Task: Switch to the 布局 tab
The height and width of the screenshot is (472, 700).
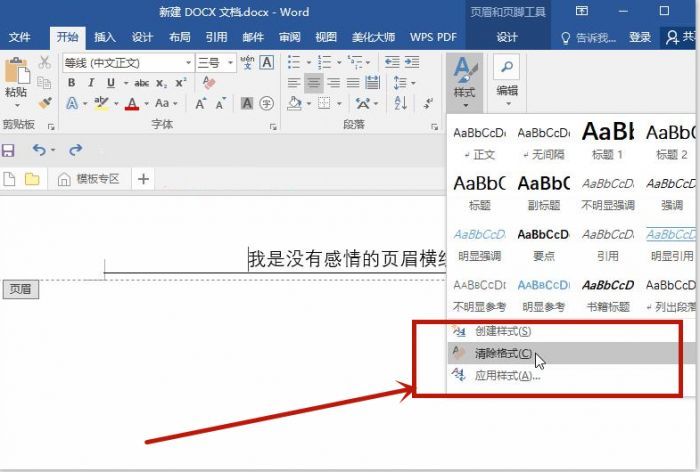Action: pyautogui.click(x=179, y=38)
